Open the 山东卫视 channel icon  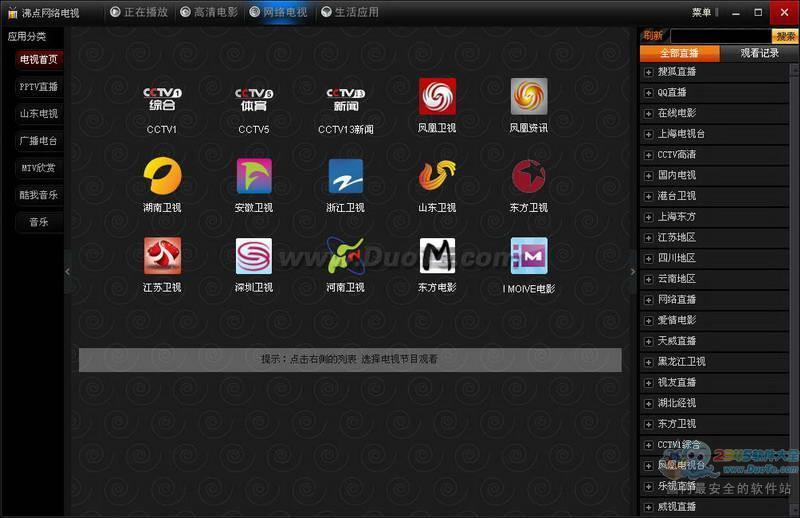[437, 176]
